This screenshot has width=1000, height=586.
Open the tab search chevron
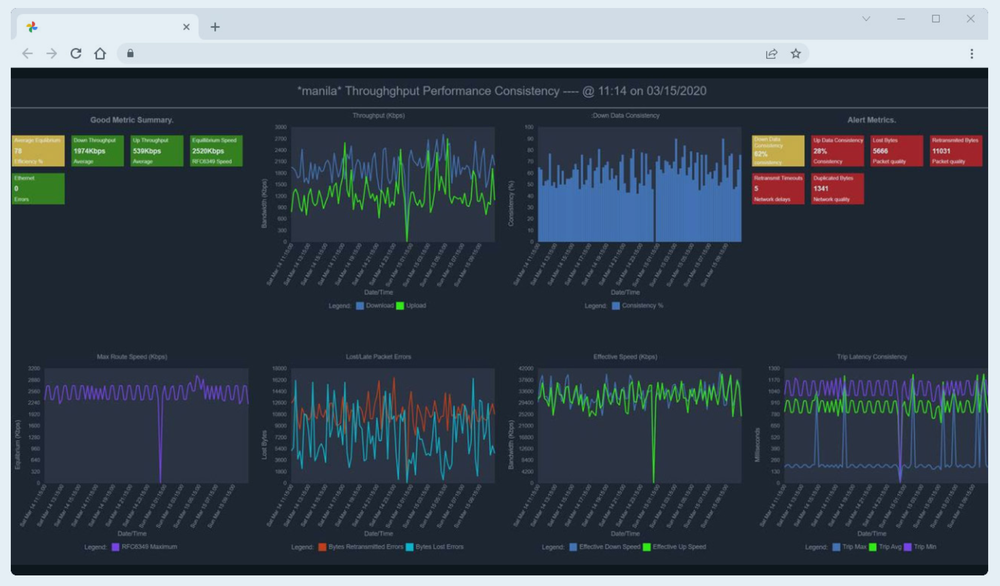pyautogui.click(x=866, y=18)
